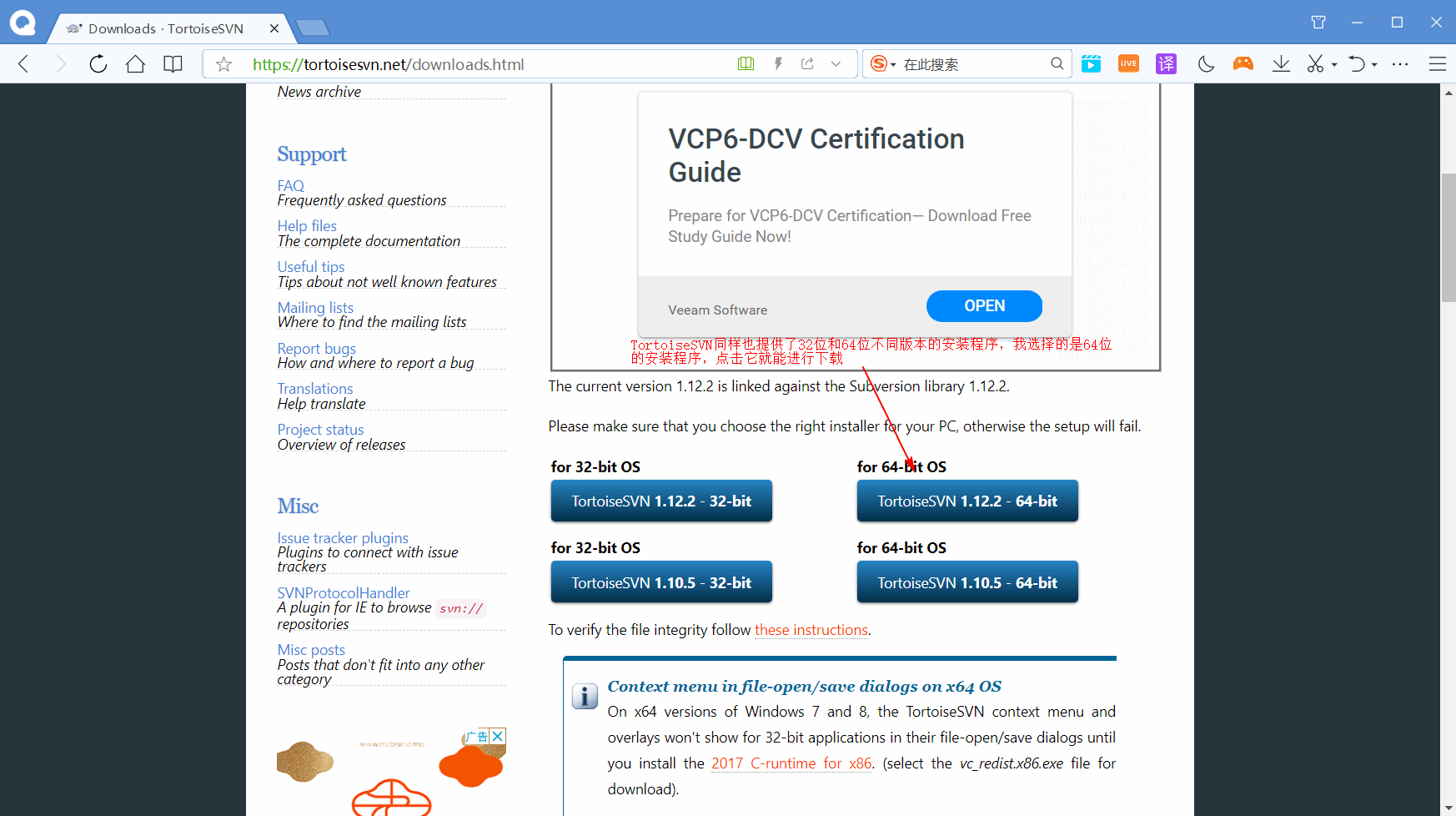The width and height of the screenshot is (1456, 816).
Task: Expand the address bar dropdown arrow
Action: [x=836, y=64]
